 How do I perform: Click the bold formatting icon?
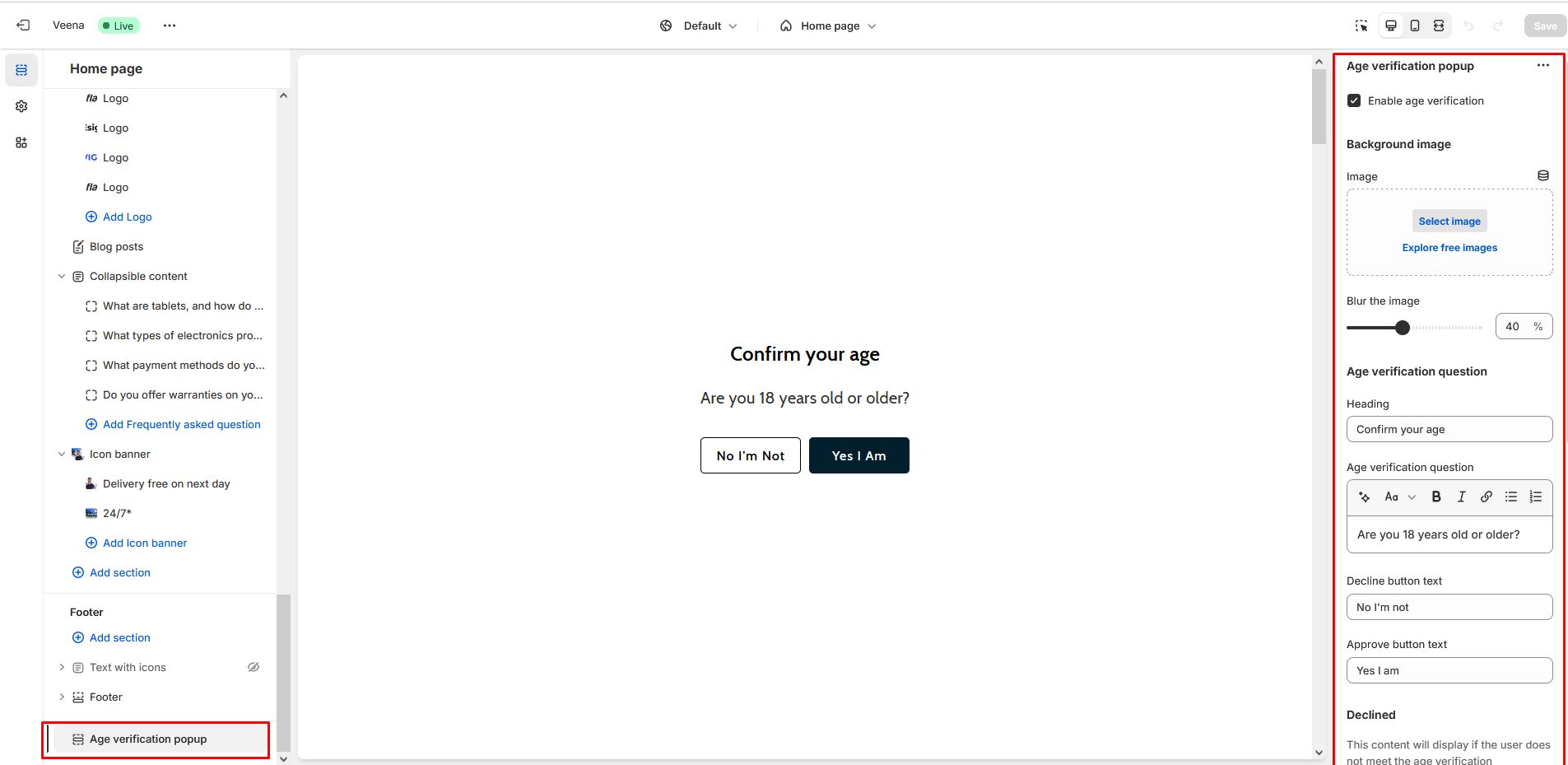[1436, 497]
